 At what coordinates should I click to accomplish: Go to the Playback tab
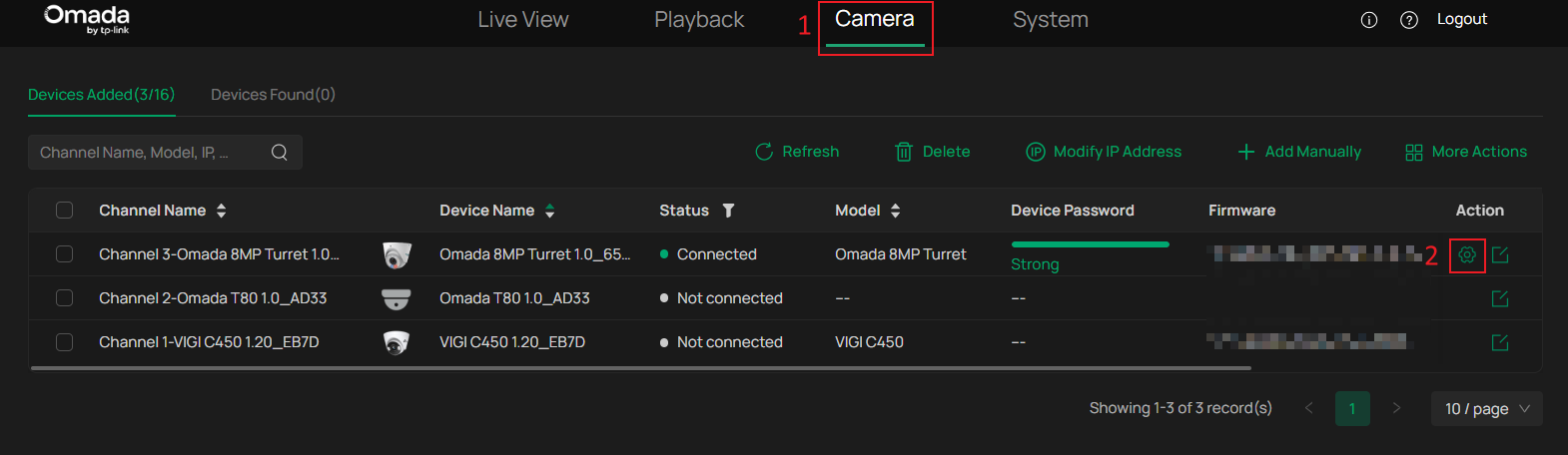point(699,20)
